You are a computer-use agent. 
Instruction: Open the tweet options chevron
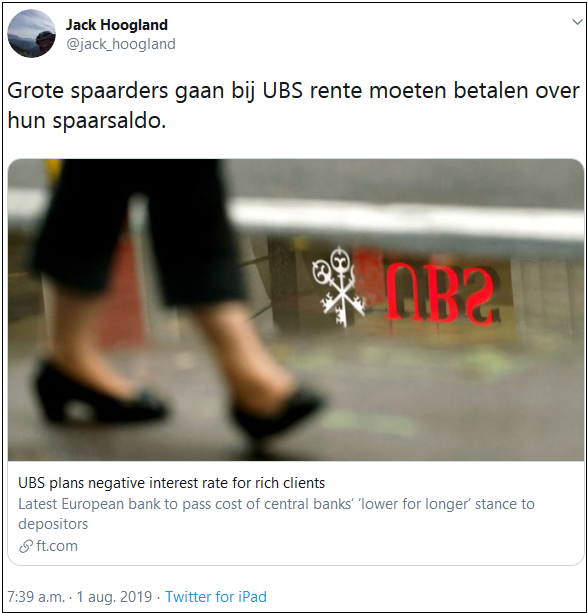tap(577, 22)
